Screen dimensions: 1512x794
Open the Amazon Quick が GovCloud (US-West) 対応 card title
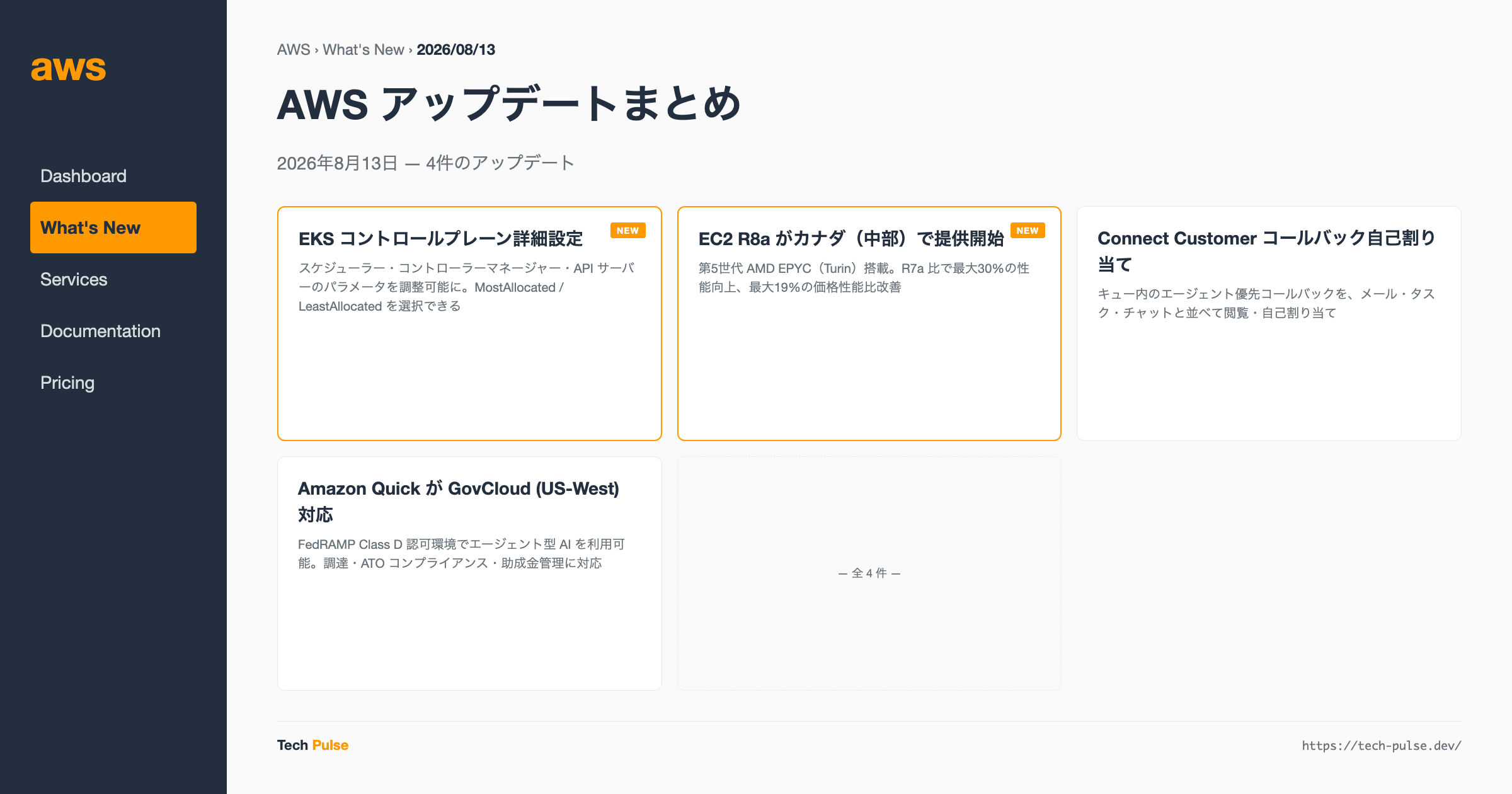459,502
